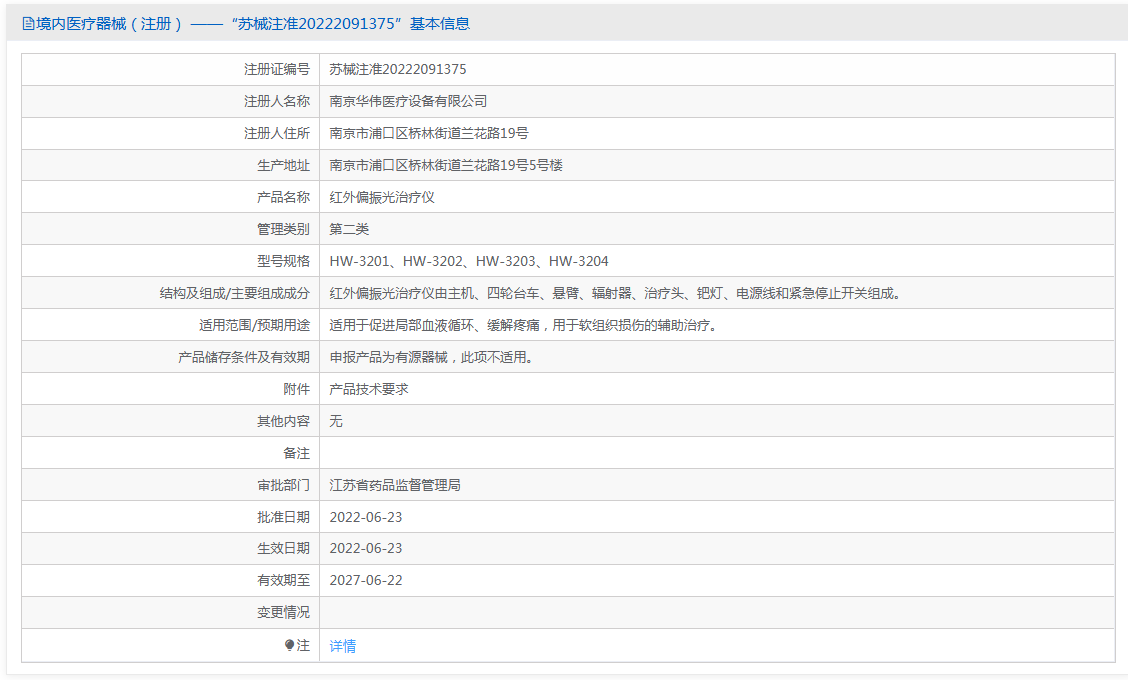Click the header title 境内医疗器械（注册）
Image resolution: width=1128 pixels, height=680 pixels.
[x=109, y=24]
